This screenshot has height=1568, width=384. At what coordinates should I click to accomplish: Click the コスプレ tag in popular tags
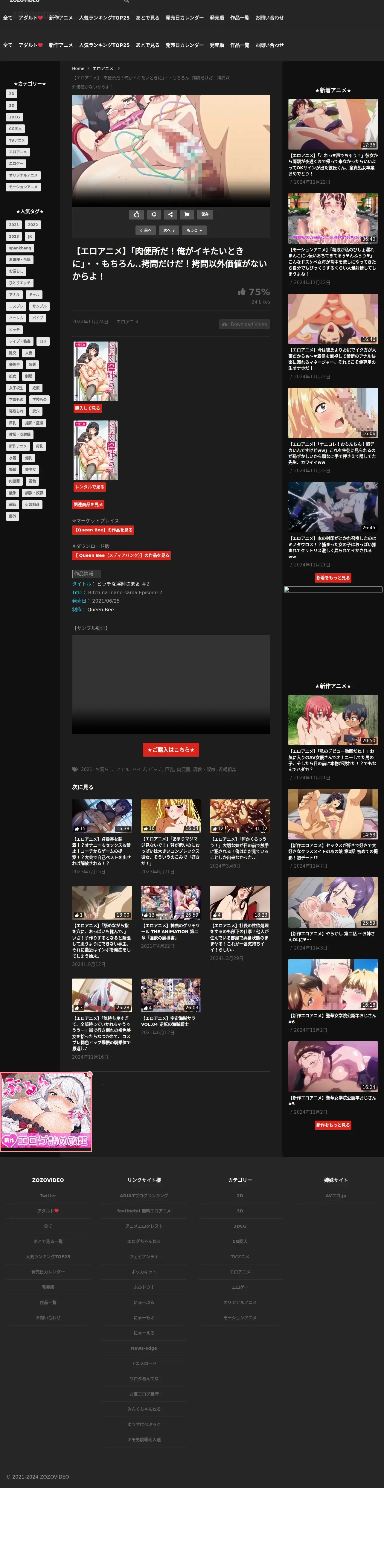coord(16,306)
